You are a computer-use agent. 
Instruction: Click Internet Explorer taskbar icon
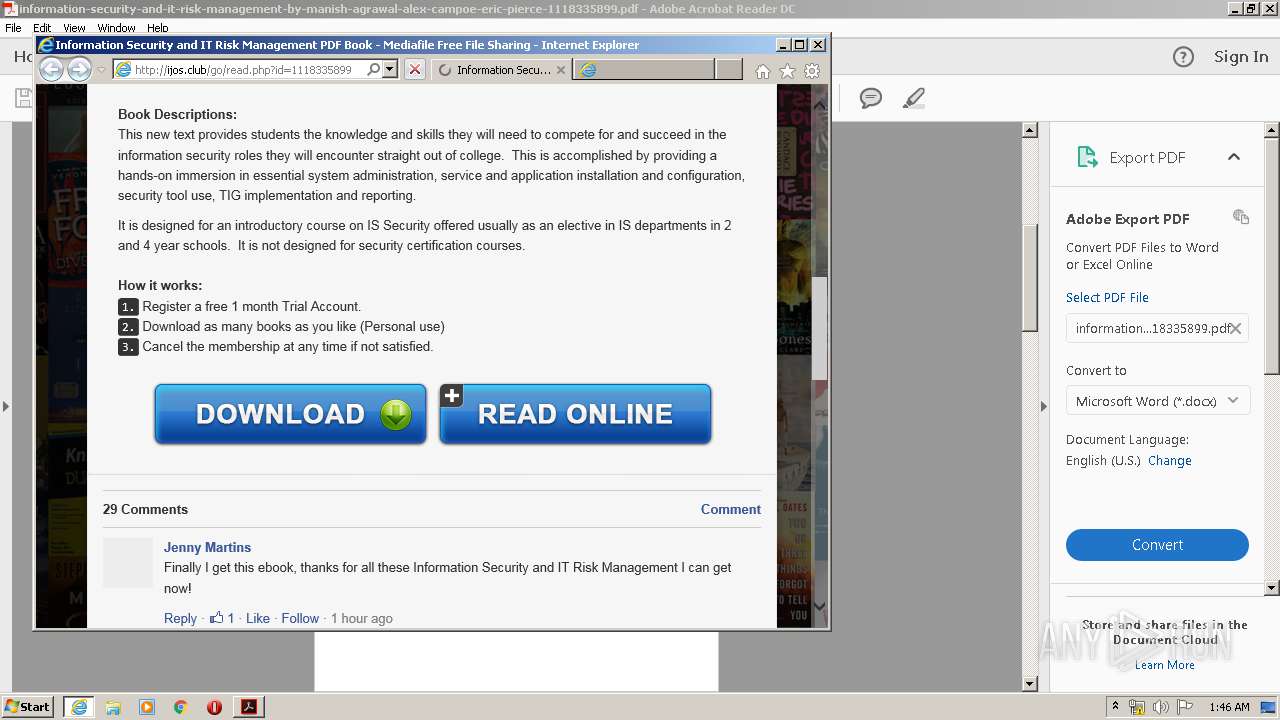(78, 707)
